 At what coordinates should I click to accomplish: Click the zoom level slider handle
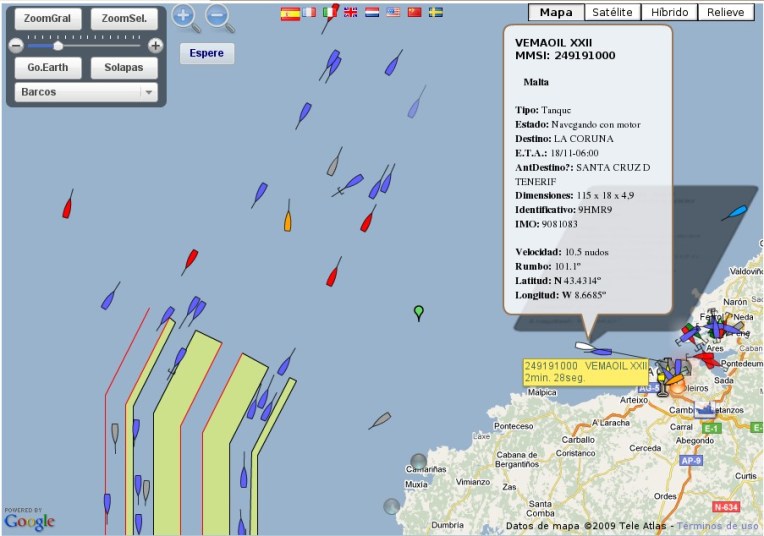58,46
